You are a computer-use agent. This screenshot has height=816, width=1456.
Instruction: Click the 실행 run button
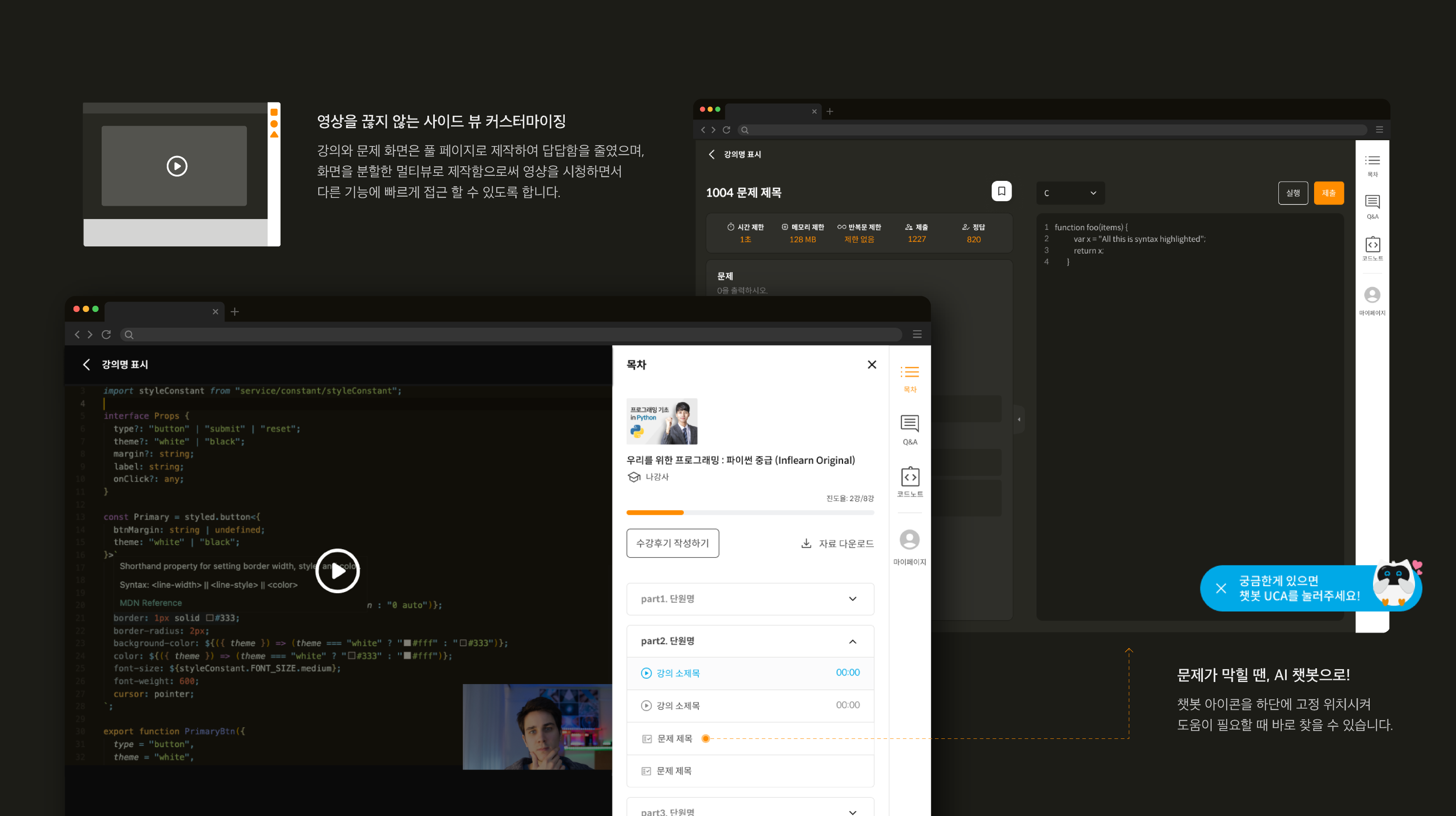1293,193
